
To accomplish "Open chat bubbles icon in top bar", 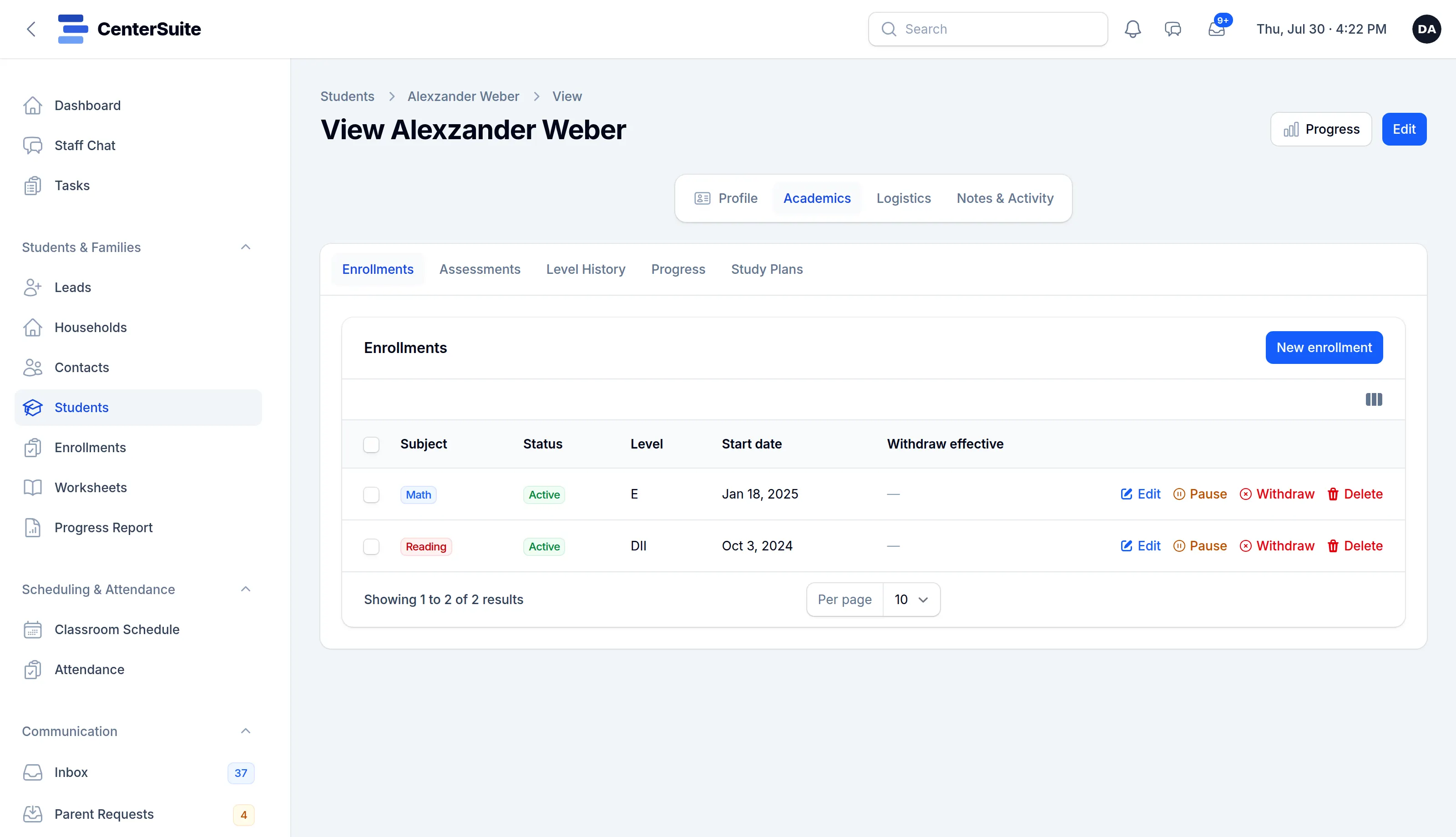I will pos(1173,29).
